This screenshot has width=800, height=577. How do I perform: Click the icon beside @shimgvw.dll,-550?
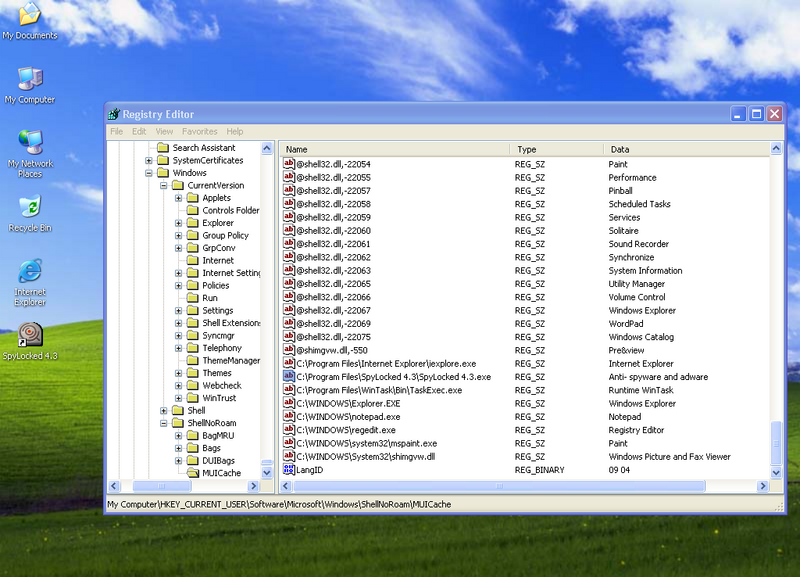tap(289, 350)
